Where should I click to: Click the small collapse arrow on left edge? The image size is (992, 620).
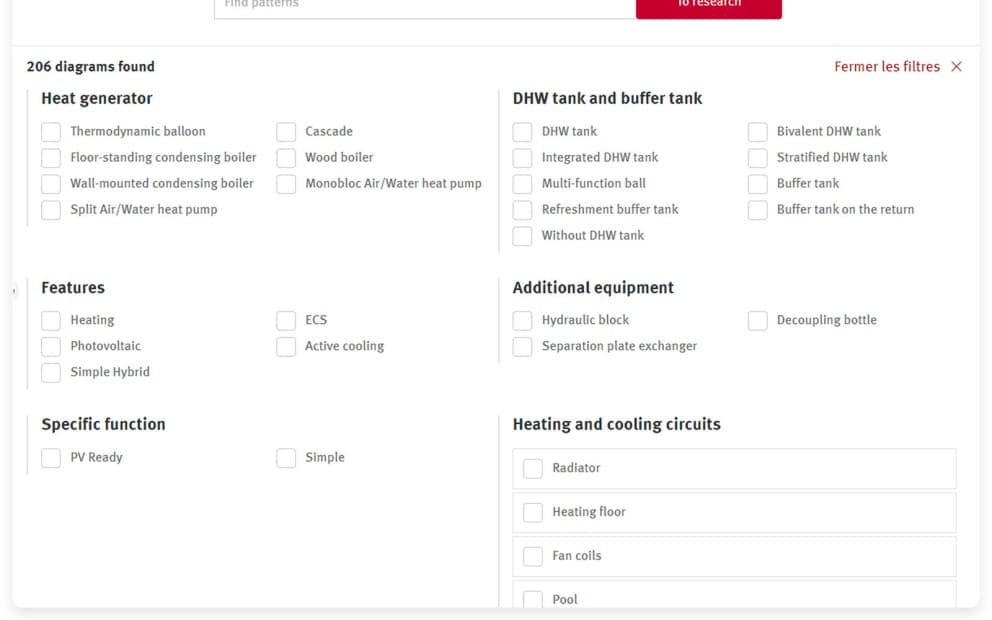tap(14, 291)
